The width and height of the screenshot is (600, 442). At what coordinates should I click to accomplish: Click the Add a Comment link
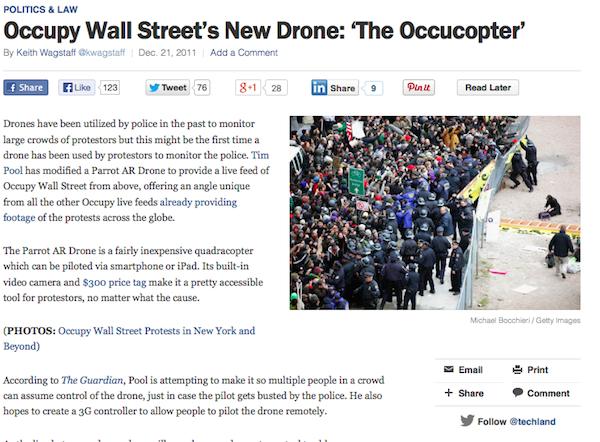(x=244, y=53)
